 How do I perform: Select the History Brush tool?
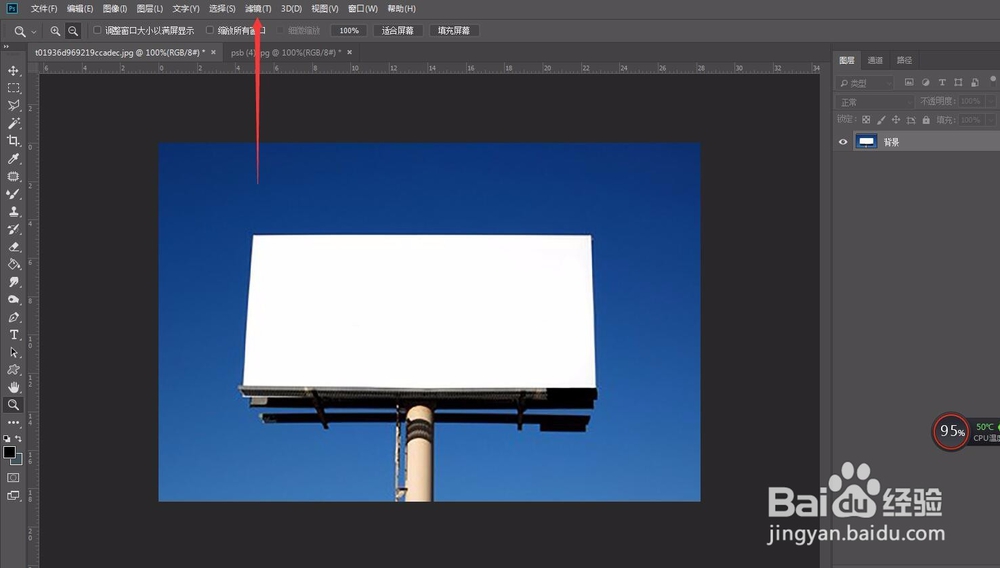click(13, 229)
